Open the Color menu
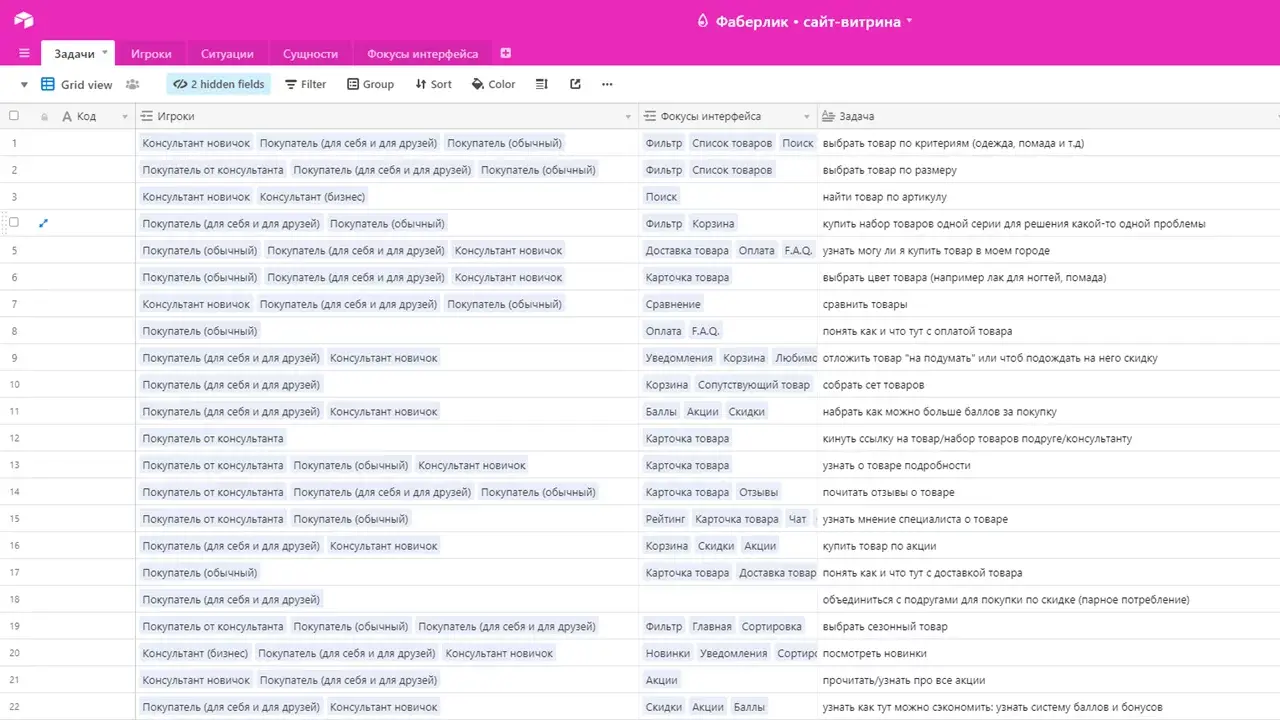1280x720 pixels. click(x=494, y=84)
